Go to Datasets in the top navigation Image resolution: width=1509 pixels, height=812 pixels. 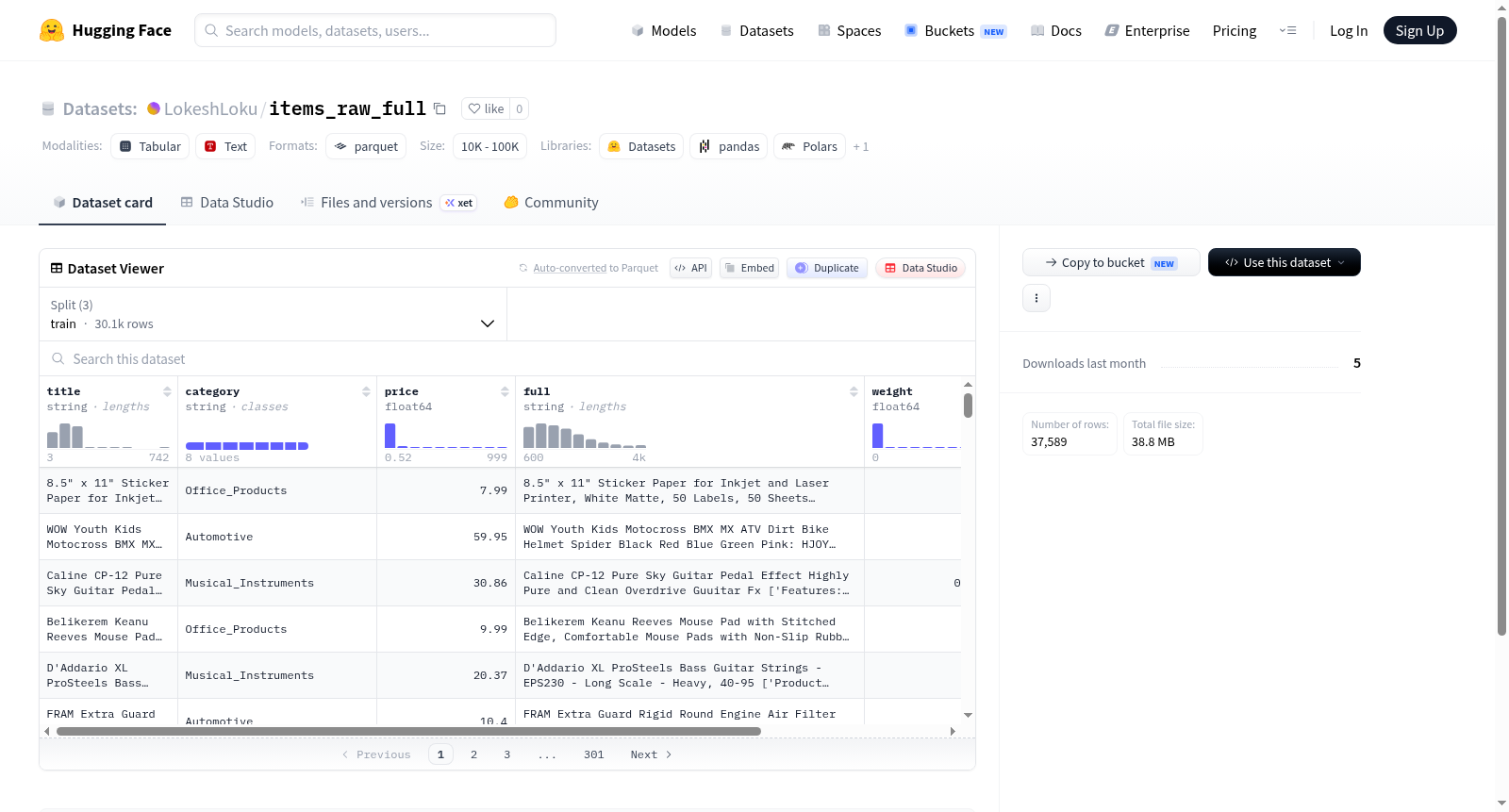tap(757, 31)
